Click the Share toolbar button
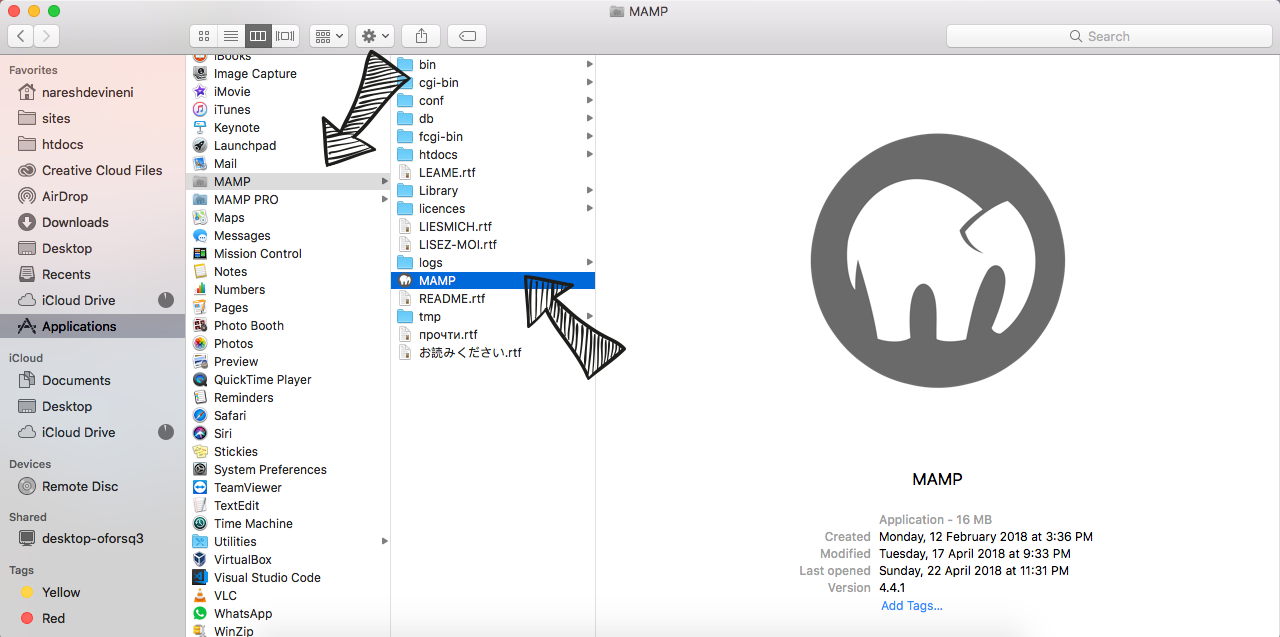The width and height of the screenshot is (1280, 637). [421, 36]
